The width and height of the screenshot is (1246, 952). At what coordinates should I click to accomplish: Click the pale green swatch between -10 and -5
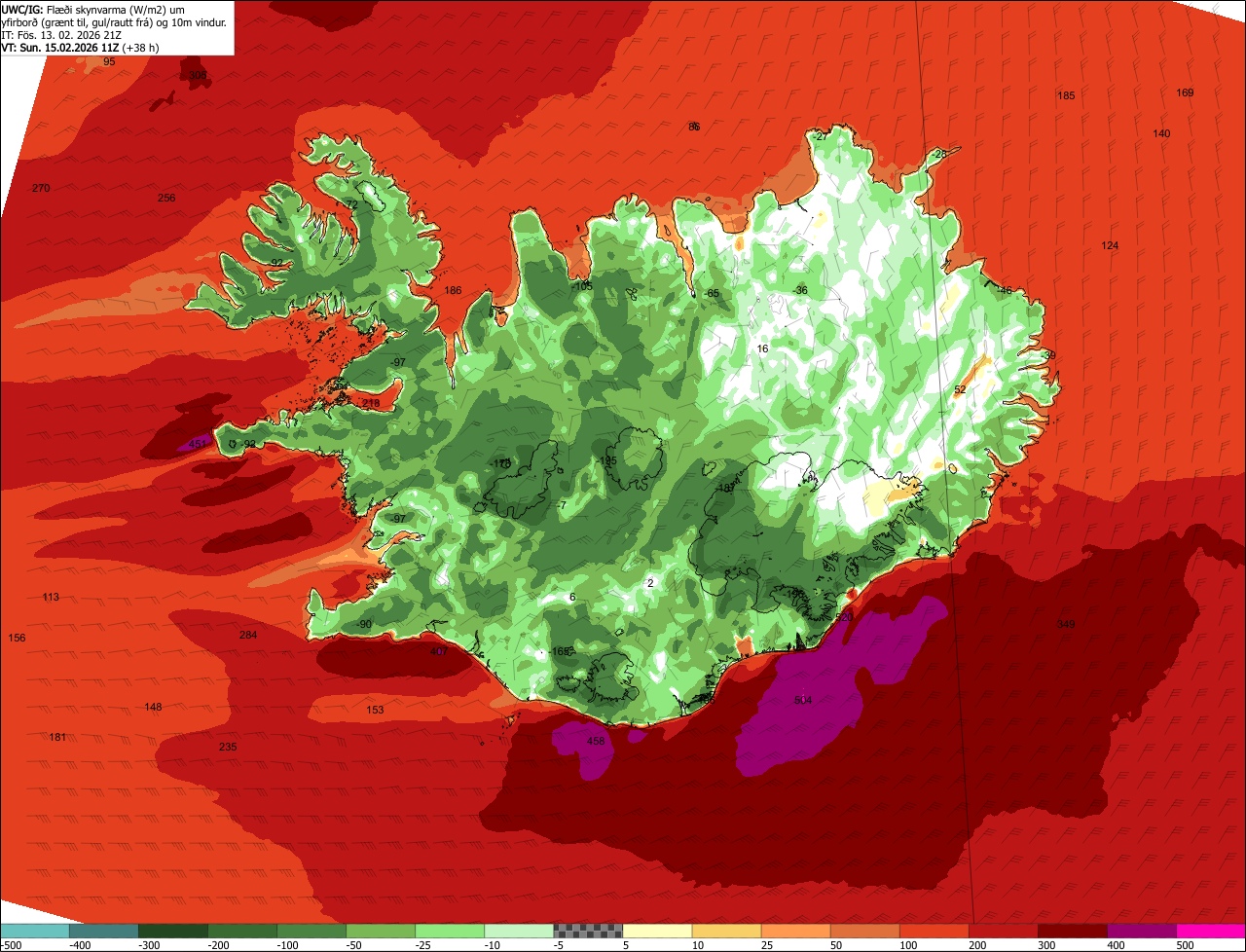519,931
